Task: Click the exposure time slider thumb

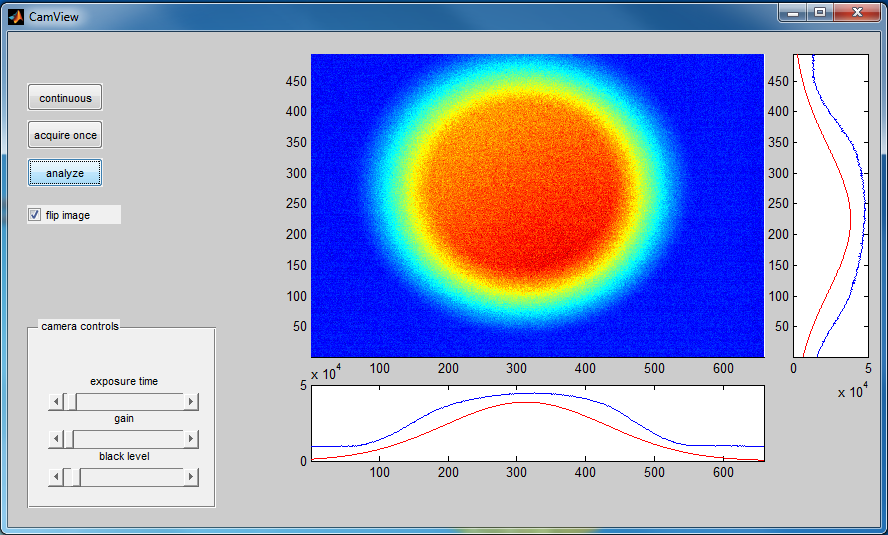Action: click(x=70, y=402)
